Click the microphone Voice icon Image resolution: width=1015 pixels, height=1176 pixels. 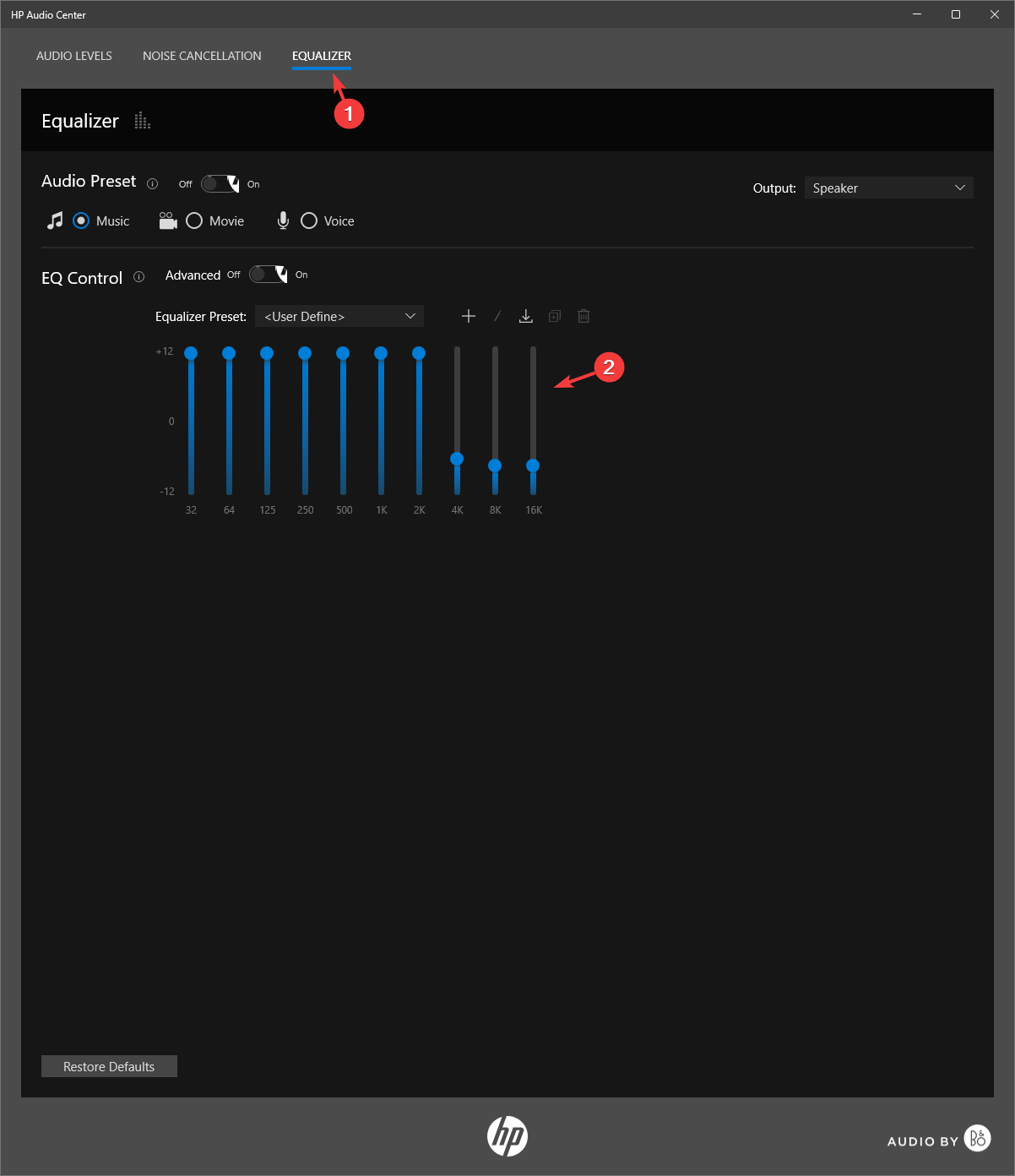tap(283, 220)
